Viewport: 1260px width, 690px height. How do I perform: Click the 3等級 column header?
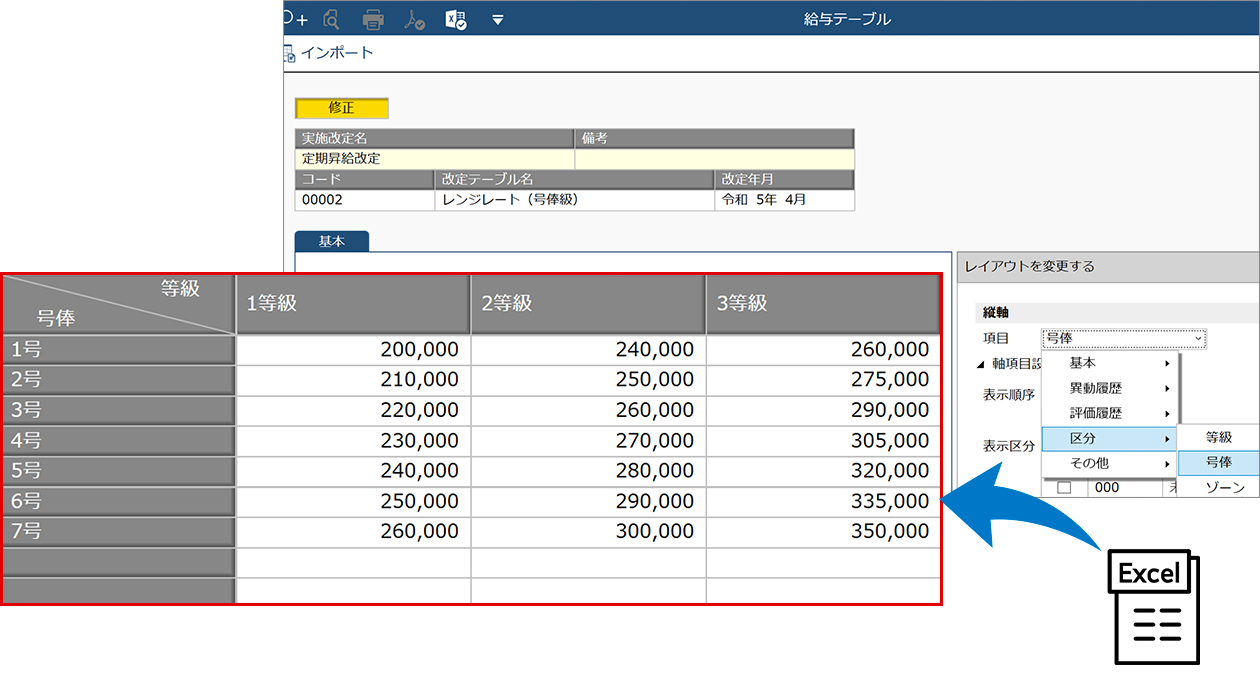click(823, 304)
